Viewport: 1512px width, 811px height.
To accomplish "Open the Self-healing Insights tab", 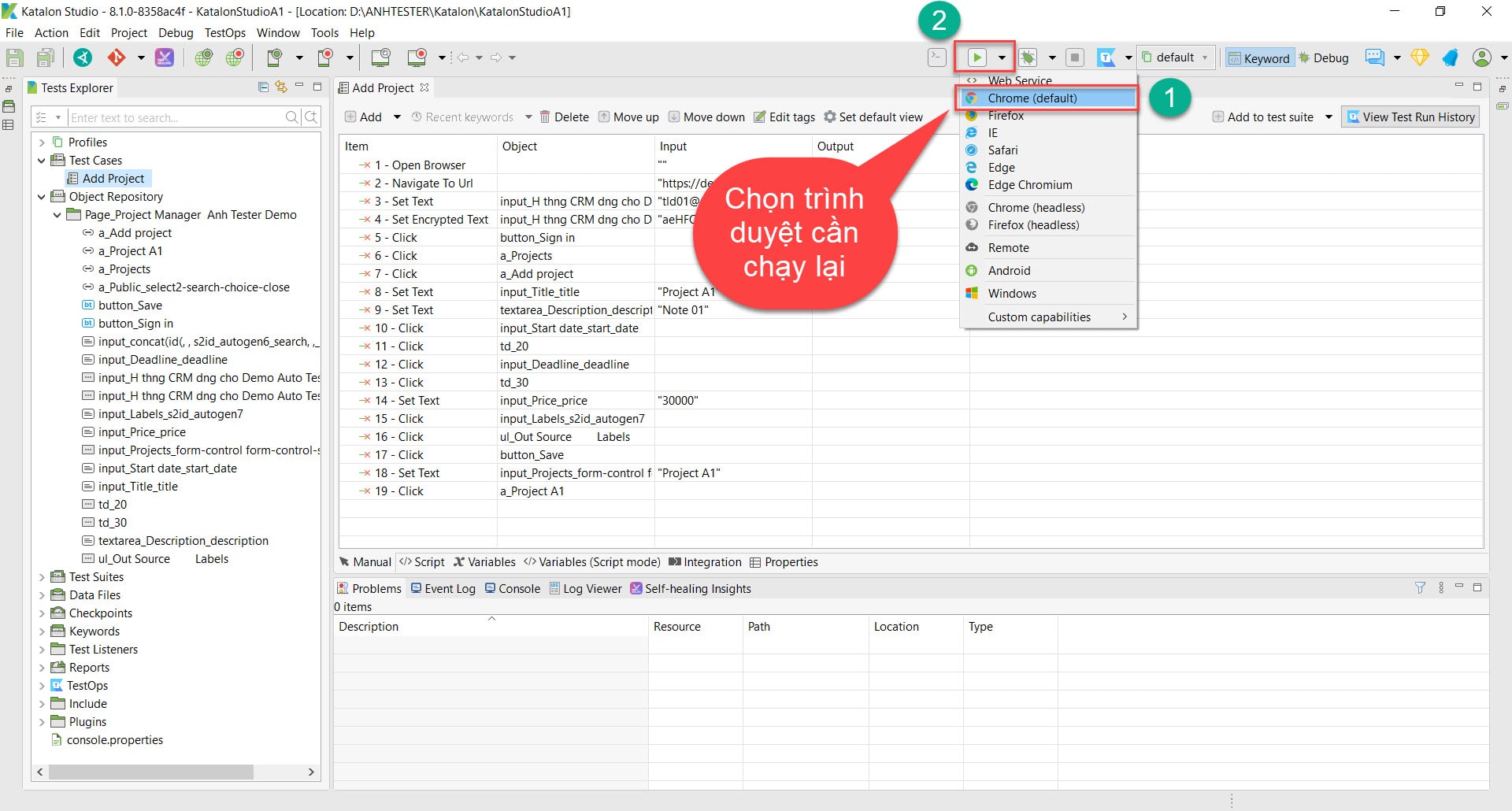I will pos(691,589).
